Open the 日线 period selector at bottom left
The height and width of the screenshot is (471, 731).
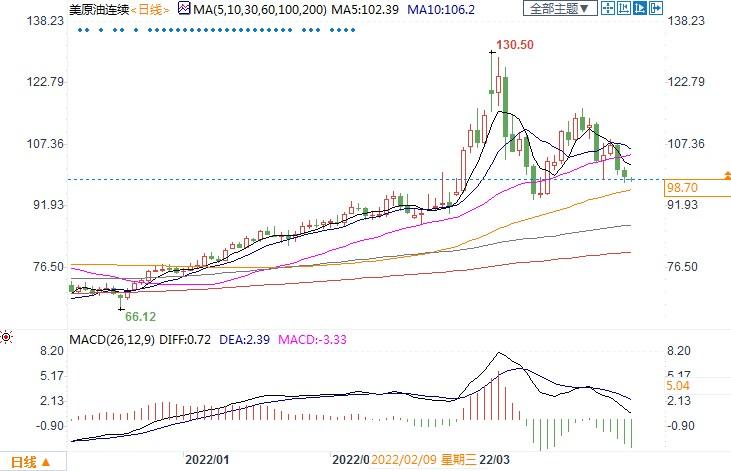click(x=31, y=461)
